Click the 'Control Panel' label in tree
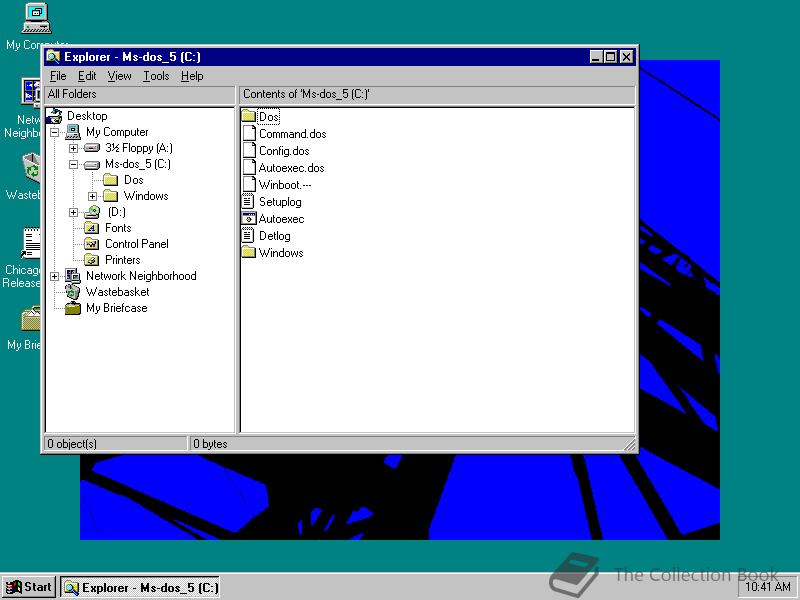 coord(137,244)
